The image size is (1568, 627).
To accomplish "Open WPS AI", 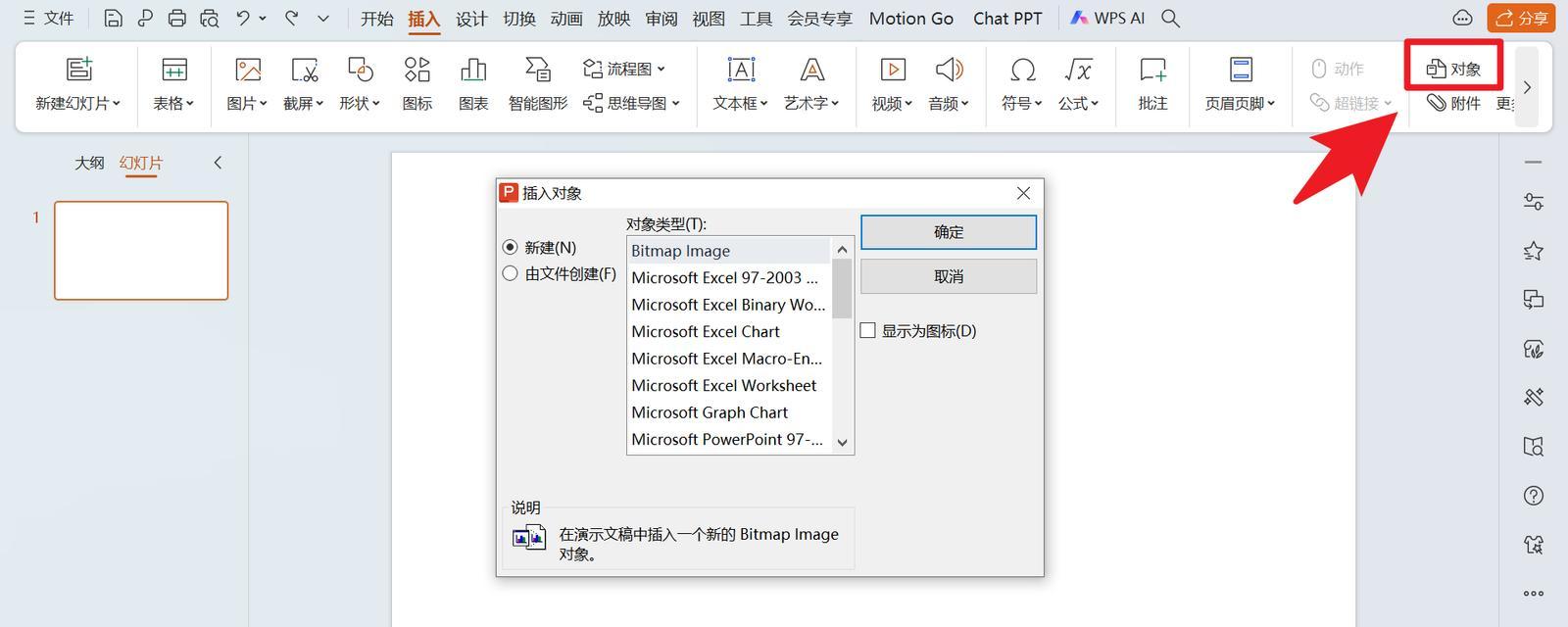I will coord(1107,19).
